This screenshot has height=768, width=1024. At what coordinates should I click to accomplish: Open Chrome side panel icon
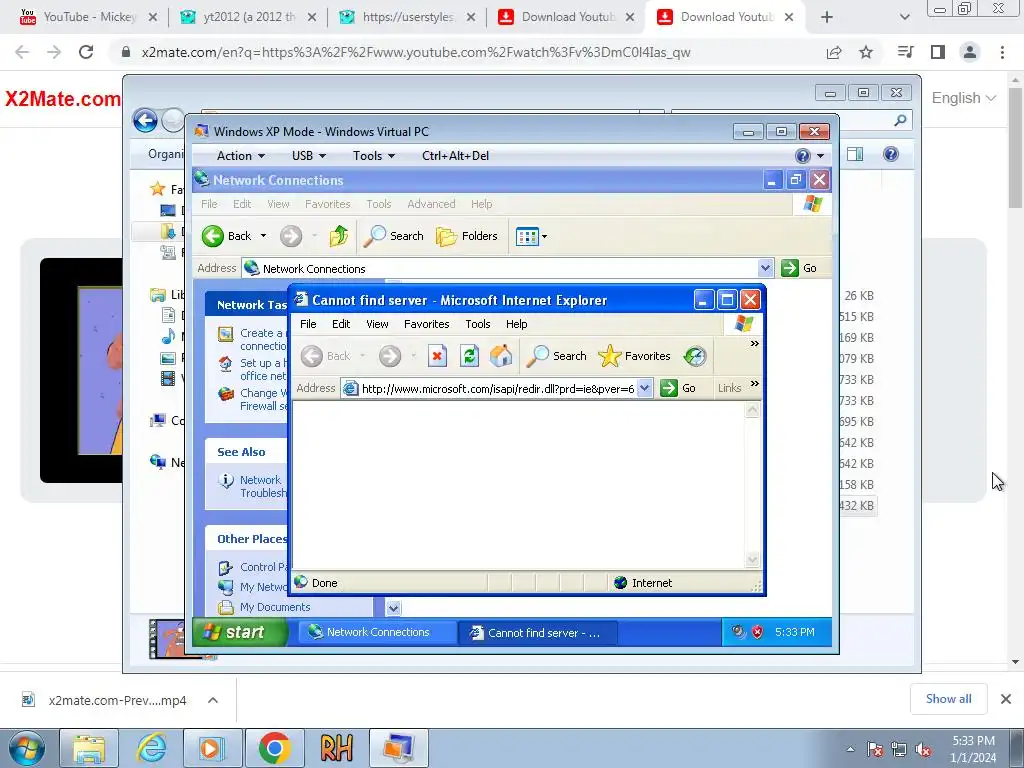[x=938, y=52]
